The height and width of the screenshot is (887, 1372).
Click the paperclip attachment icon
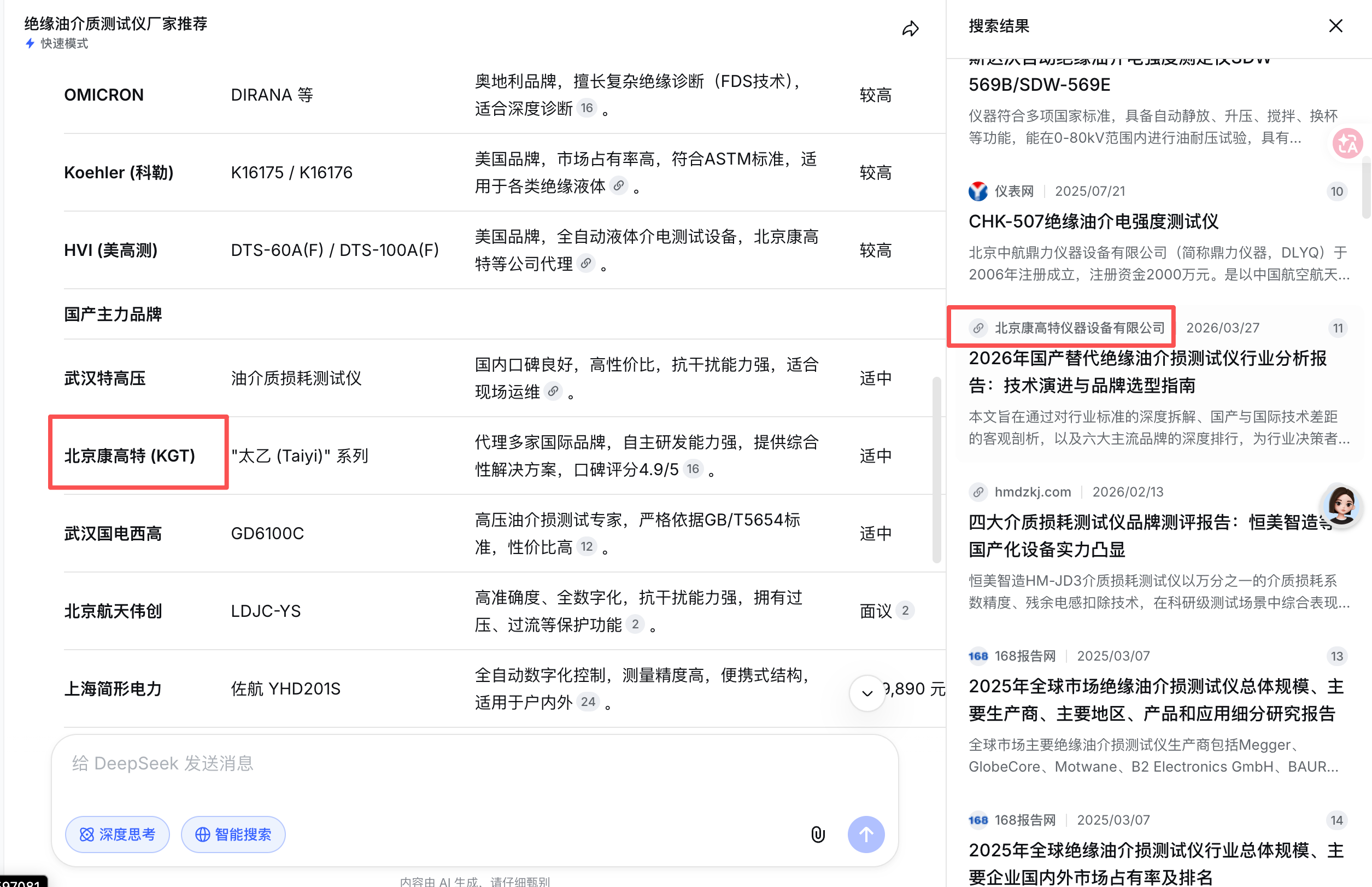click(818, 834)
